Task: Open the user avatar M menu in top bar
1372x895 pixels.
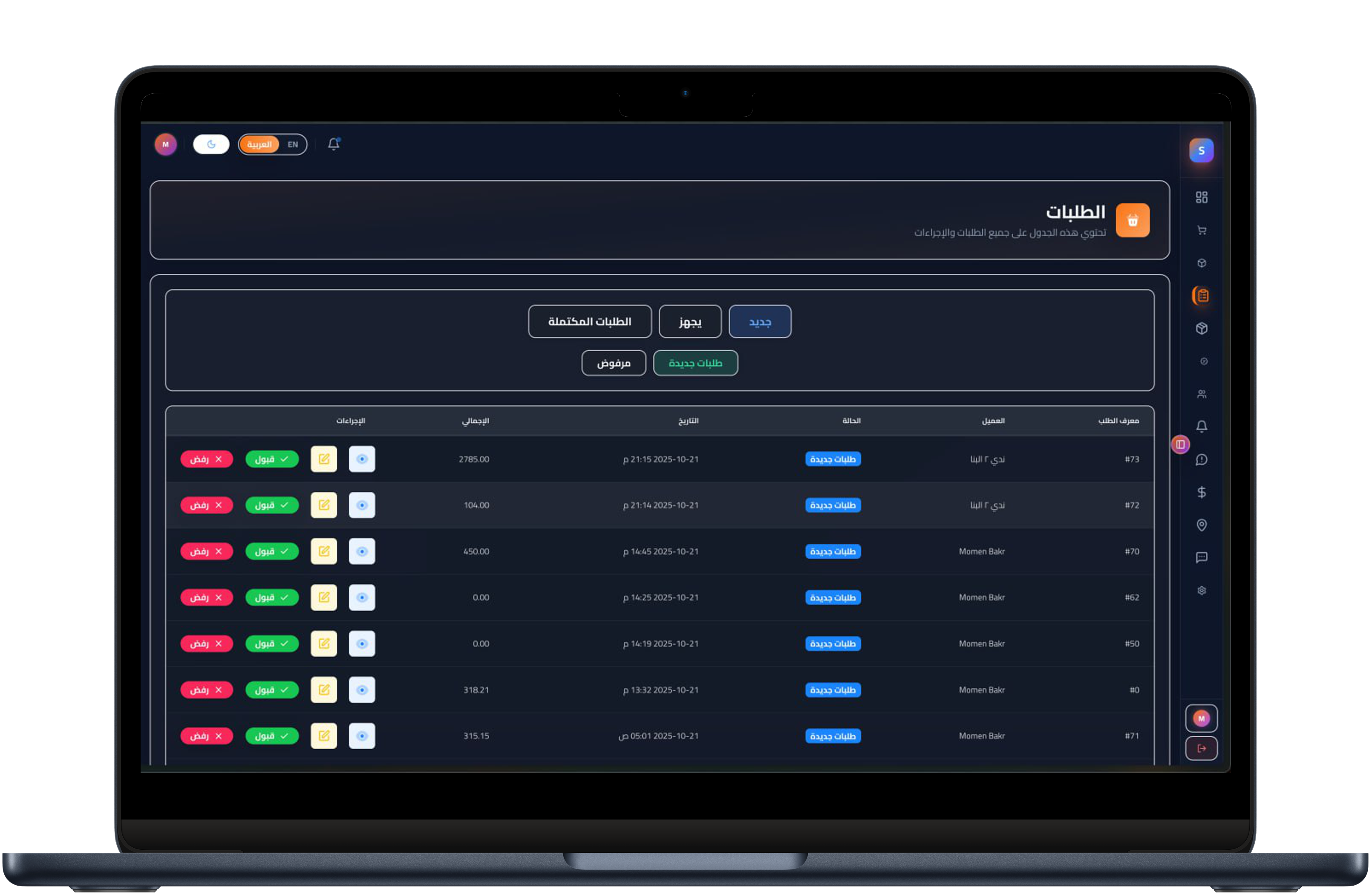Action: pyautogui.click(x=165, y=144)
